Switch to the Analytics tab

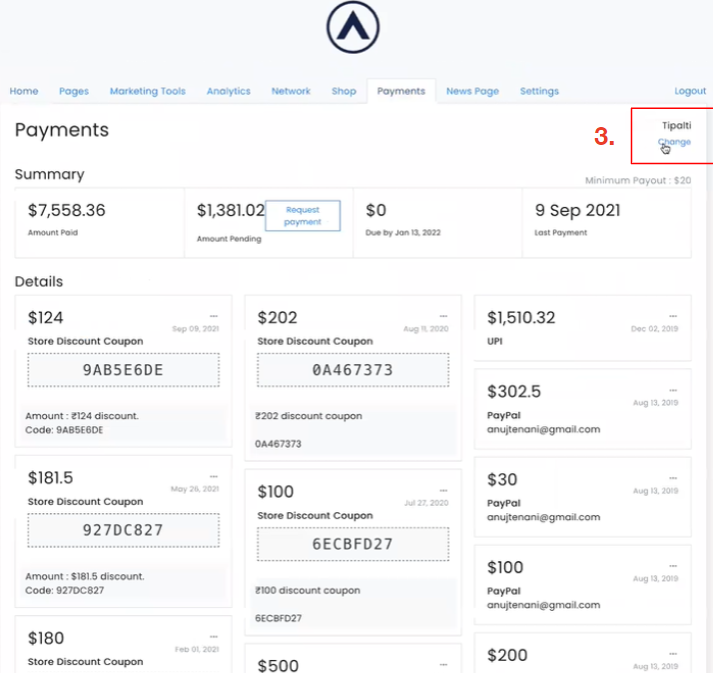click(x=228, y=91)
